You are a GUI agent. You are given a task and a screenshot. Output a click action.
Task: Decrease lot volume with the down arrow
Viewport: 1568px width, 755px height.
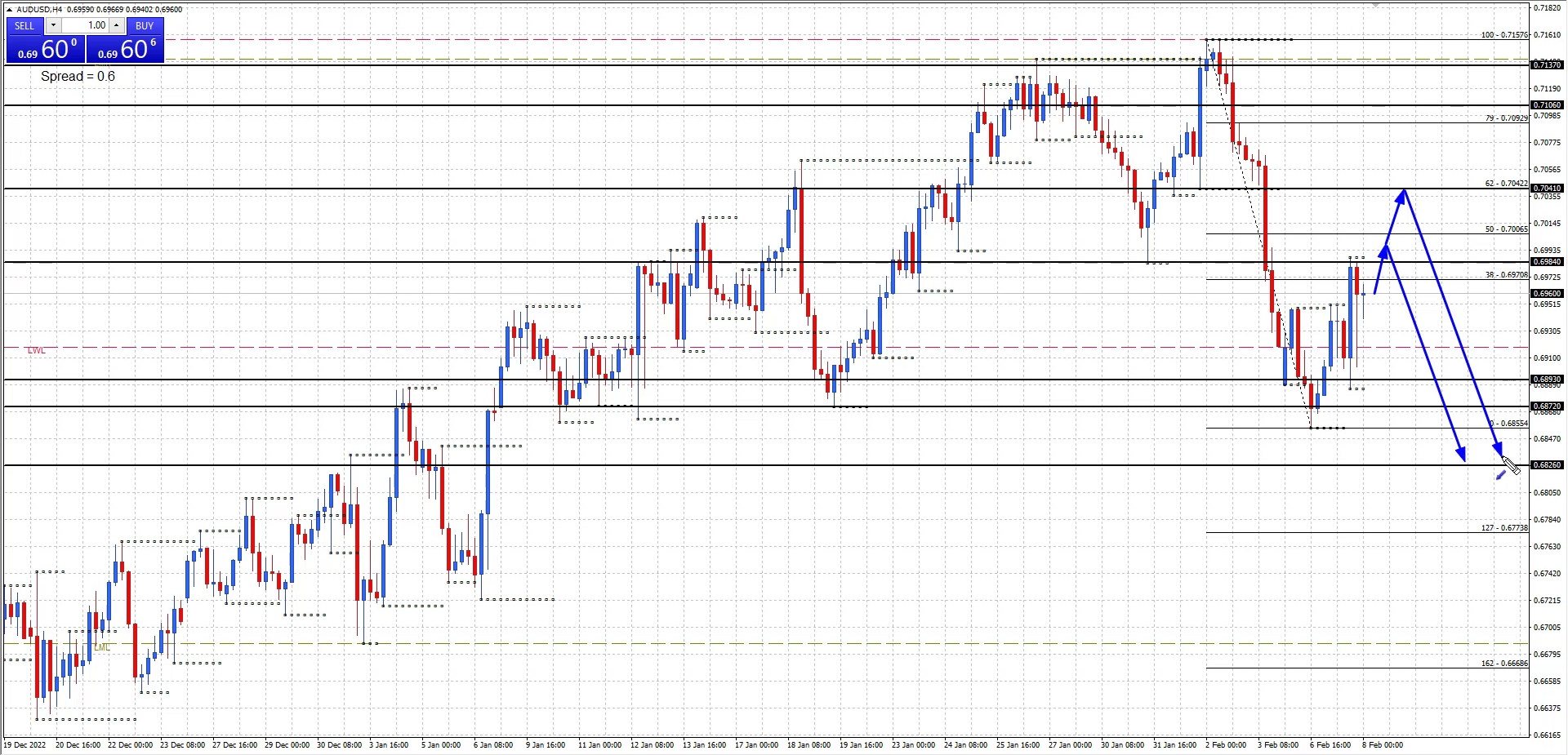[x=53, y=25]
